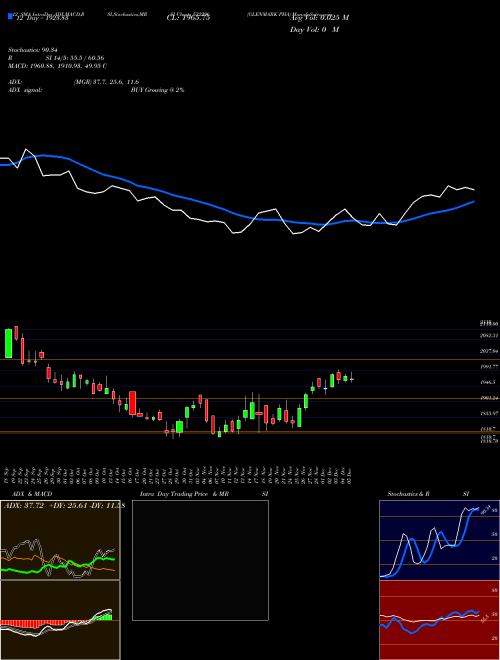Screen dimensions: 500x660
Task: Click the 'Avg Vol: 0.025 M' label
Action: 319,18
